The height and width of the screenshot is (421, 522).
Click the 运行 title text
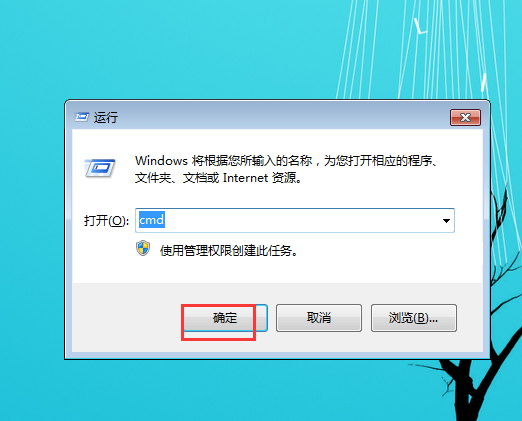pos(106,118)
